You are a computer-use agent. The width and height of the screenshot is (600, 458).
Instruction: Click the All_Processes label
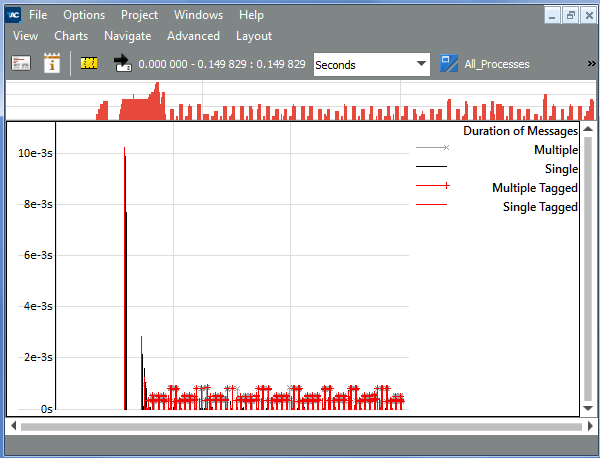click(x=497, y=64)
